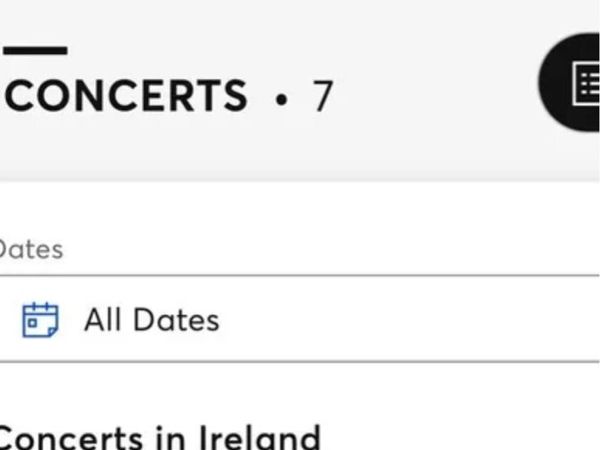
Task: Click the concert count number 7
Action: pyautogui.click(x=323, y=96)
